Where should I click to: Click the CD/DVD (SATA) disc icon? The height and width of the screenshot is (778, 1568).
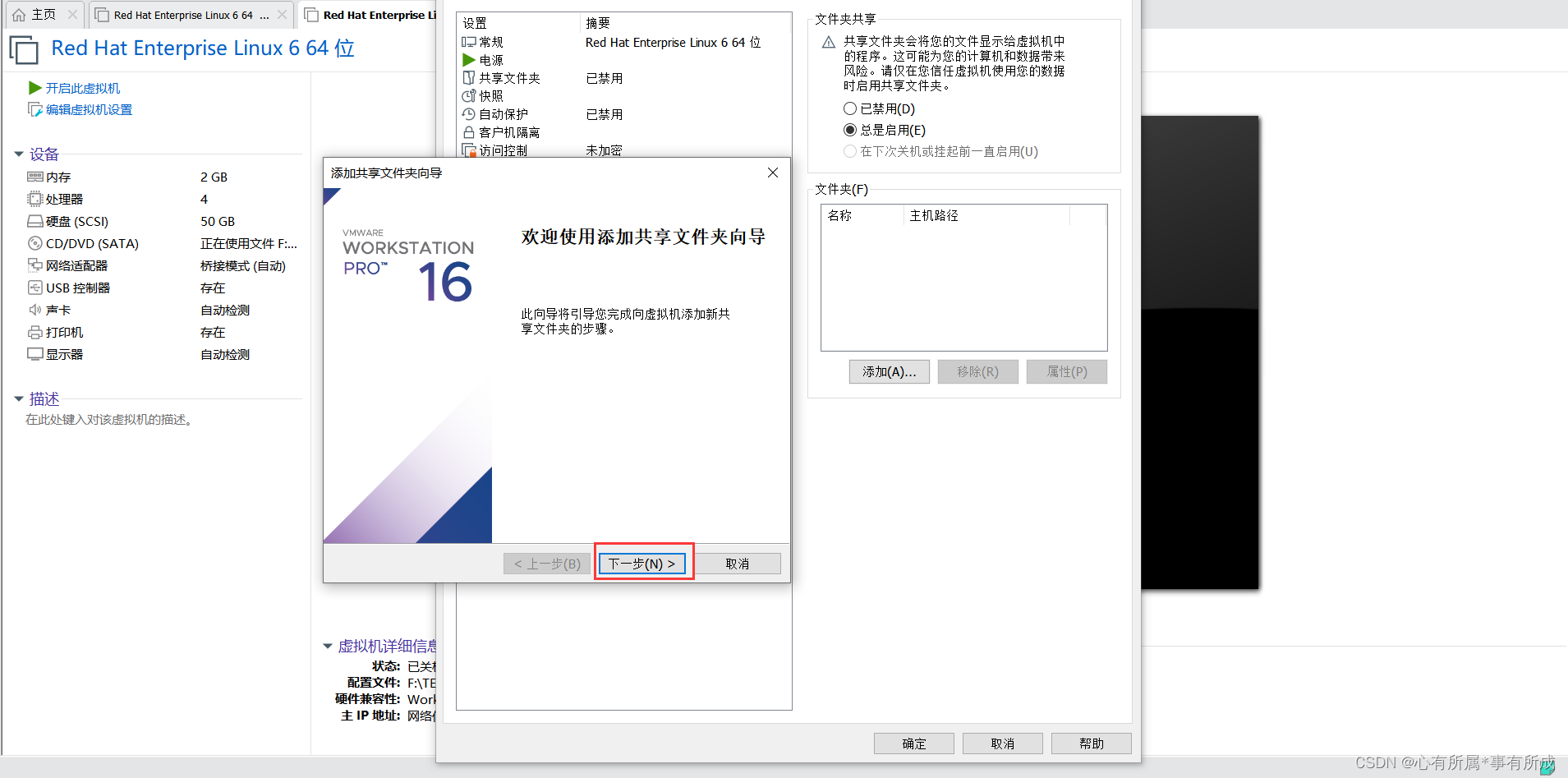35,243
